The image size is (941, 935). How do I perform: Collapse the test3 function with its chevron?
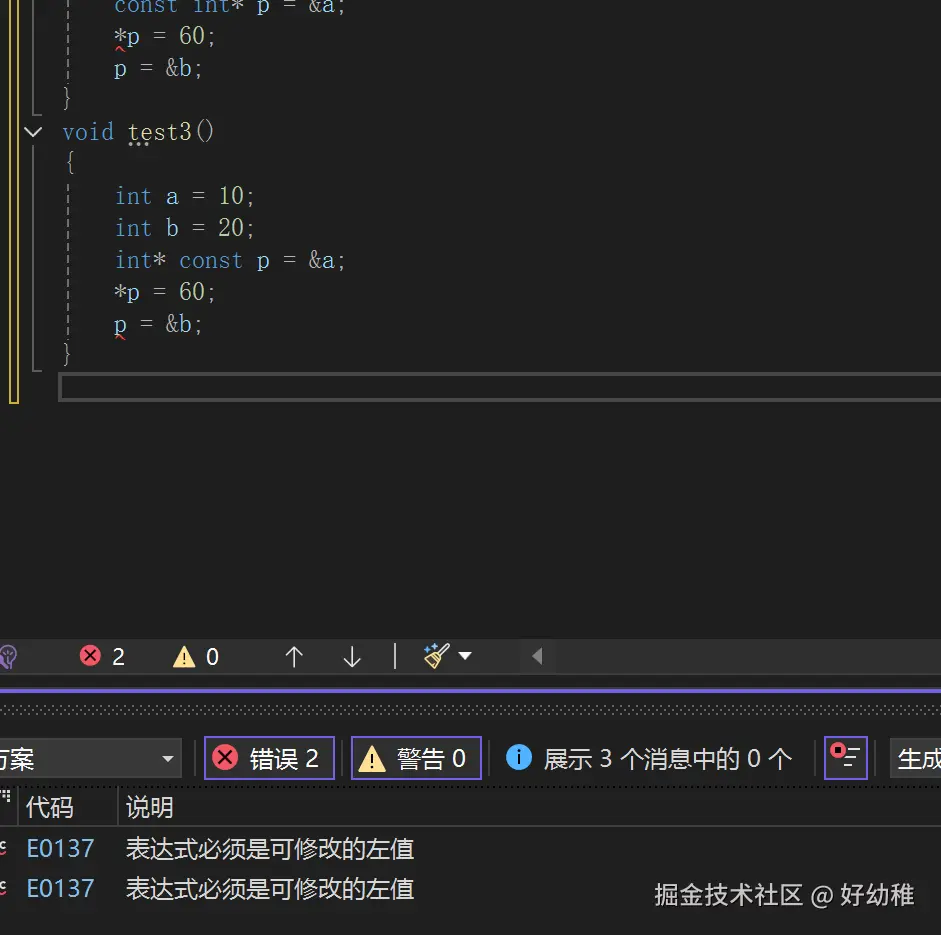(x=33, y=131)
